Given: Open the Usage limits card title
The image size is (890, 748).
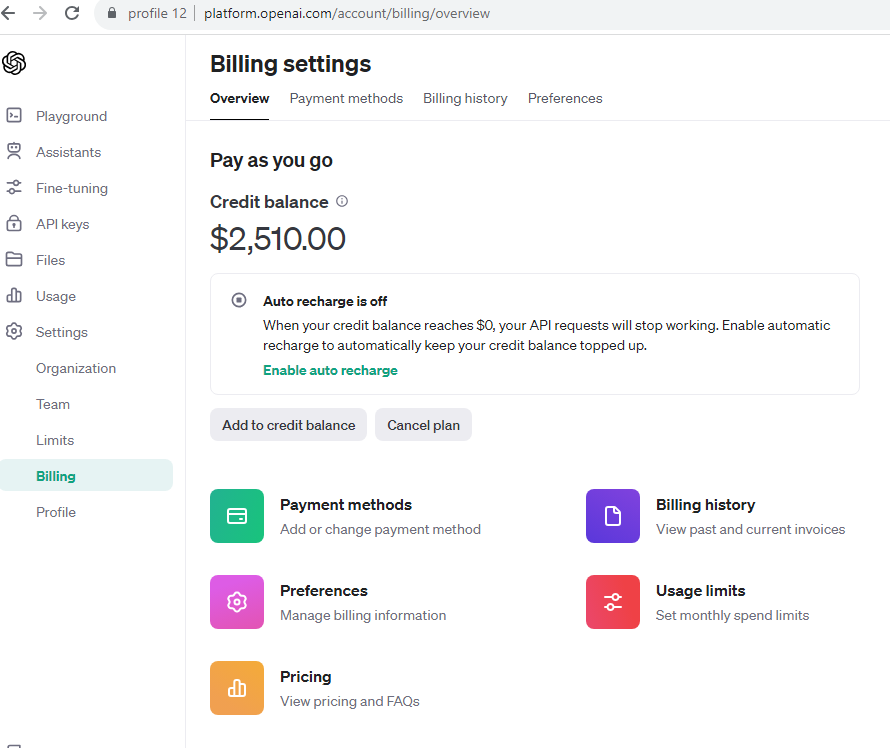Looking at the screenshot, I should tap(700, 590).
